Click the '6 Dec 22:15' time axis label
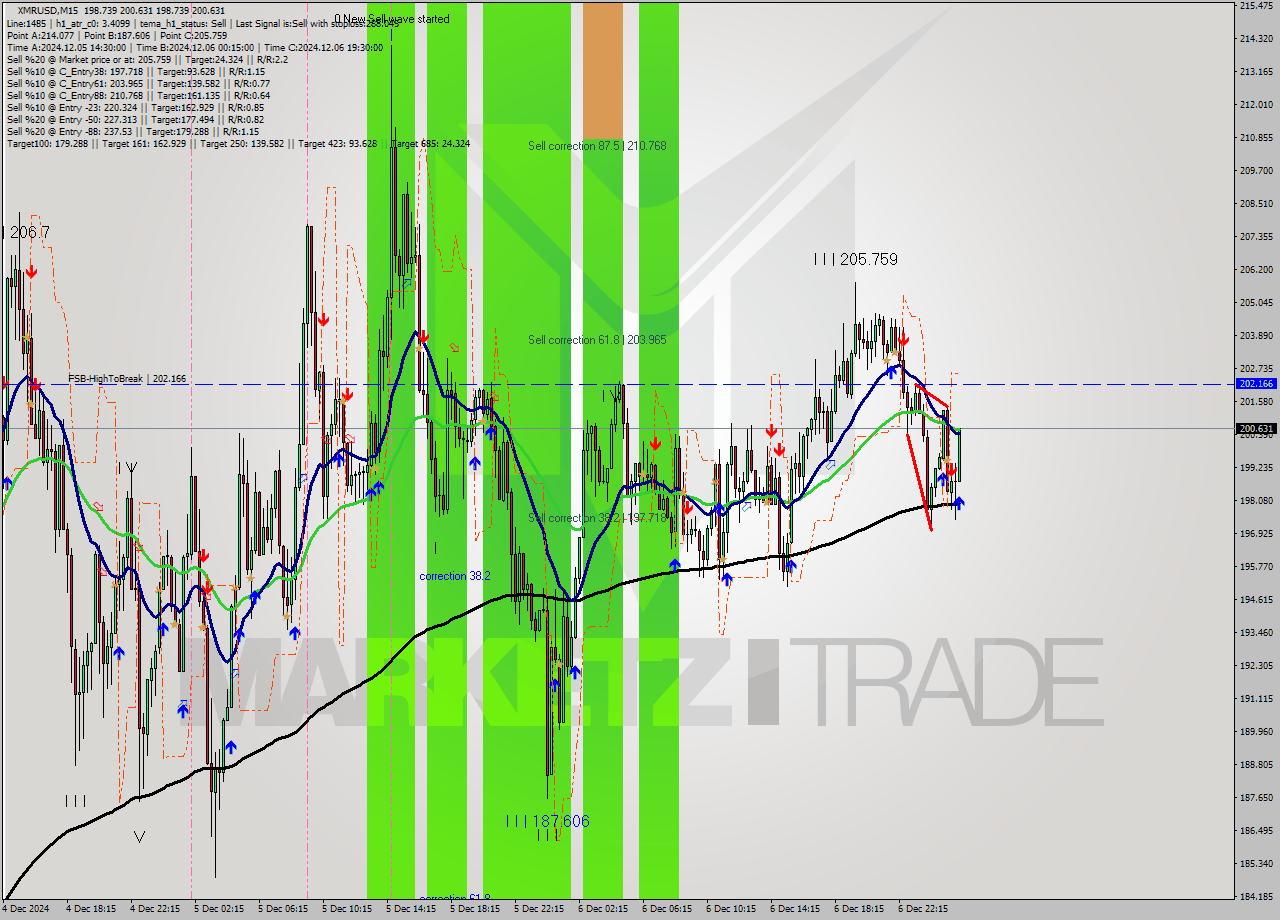The image size is (1280, 920). point(923,910)
